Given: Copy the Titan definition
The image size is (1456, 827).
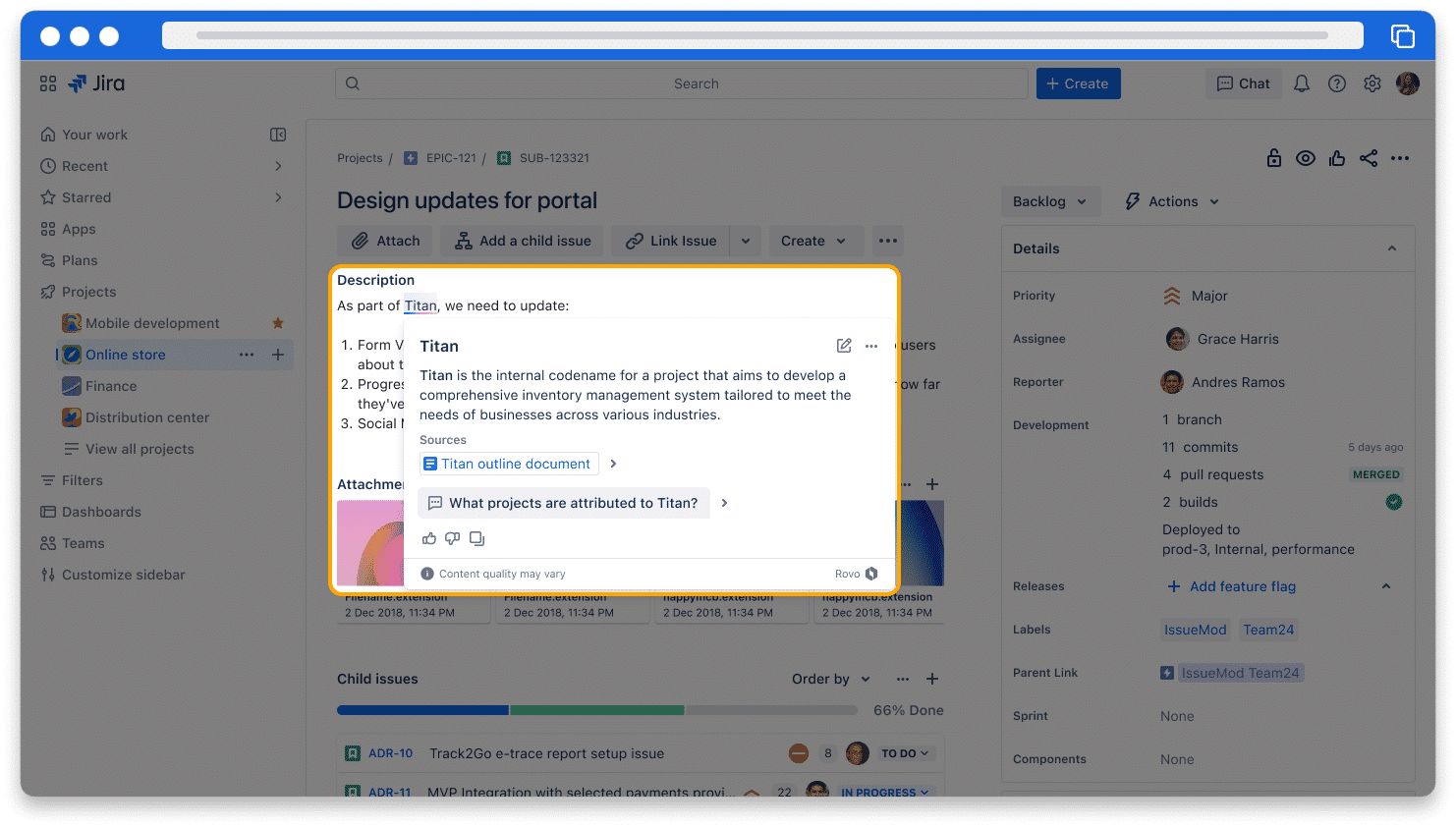Looking at the screenshot, I should [x=476, y=538].
